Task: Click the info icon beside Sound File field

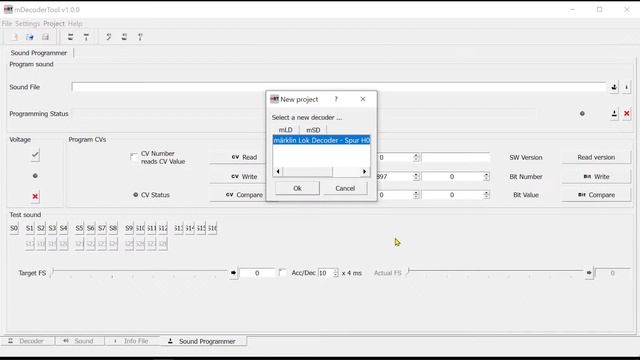Action: [x=627, y=87]
